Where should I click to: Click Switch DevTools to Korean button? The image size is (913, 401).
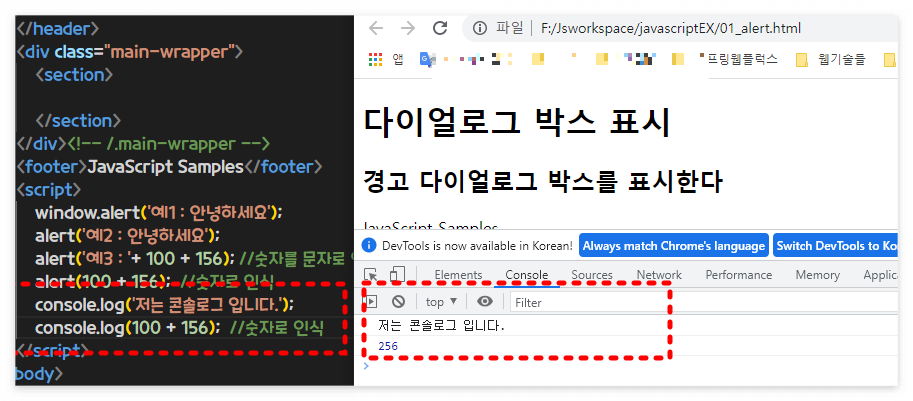tap(836, 246)
